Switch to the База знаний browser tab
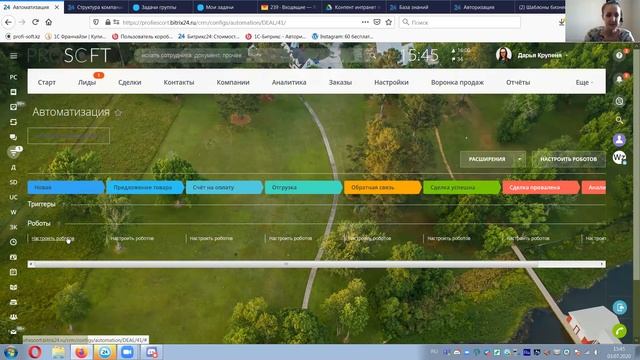640x360 pixels. click(x=417, y=7)
